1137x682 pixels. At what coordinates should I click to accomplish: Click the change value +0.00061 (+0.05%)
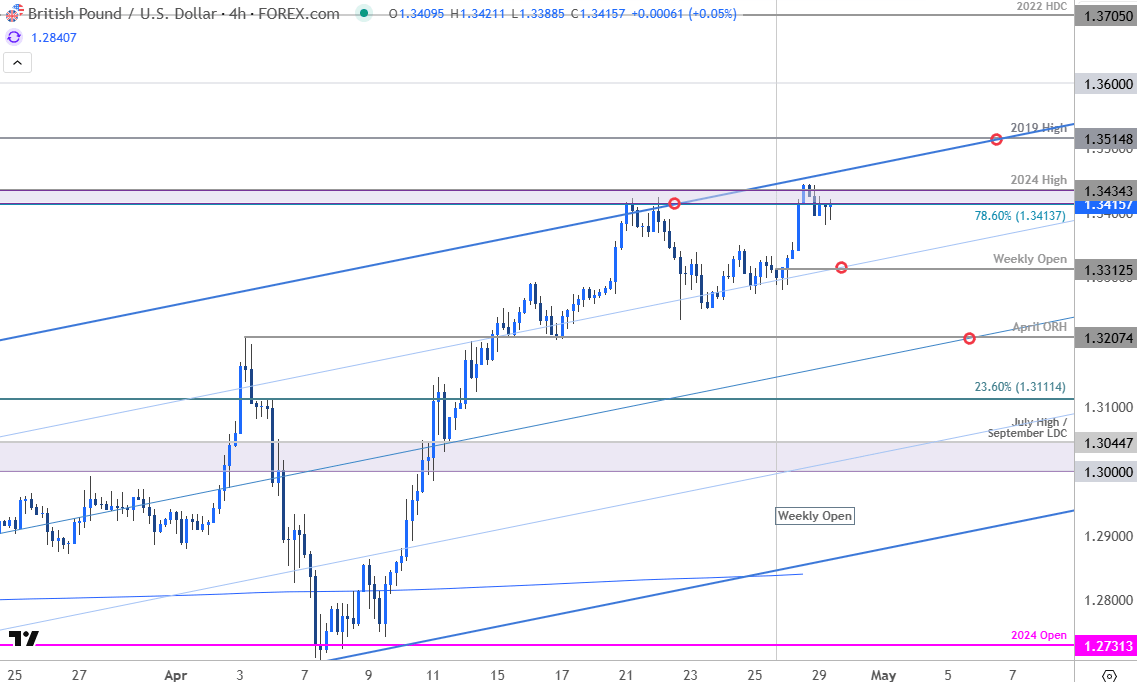coord(683,14)
